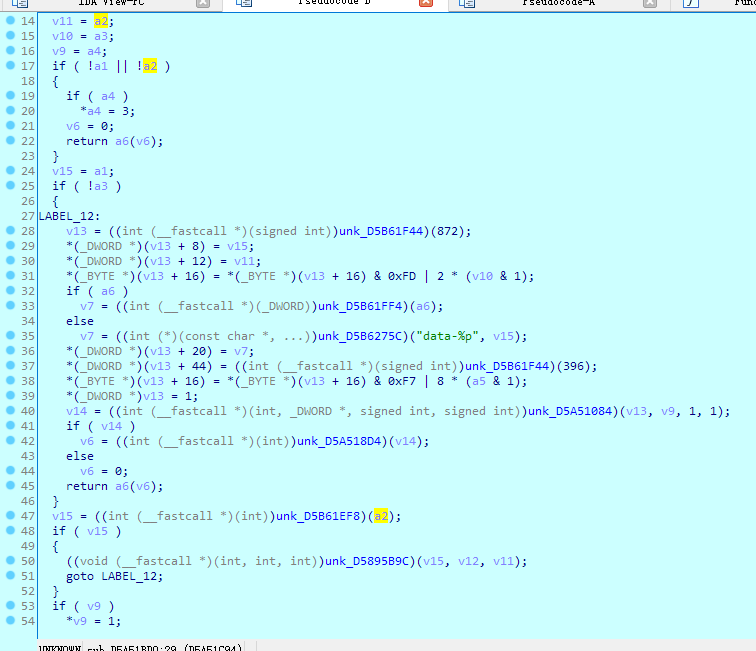Select highlighted a2 argument on line 47
Viewport: 756px width, 651px height.
[x=381, y=516]
